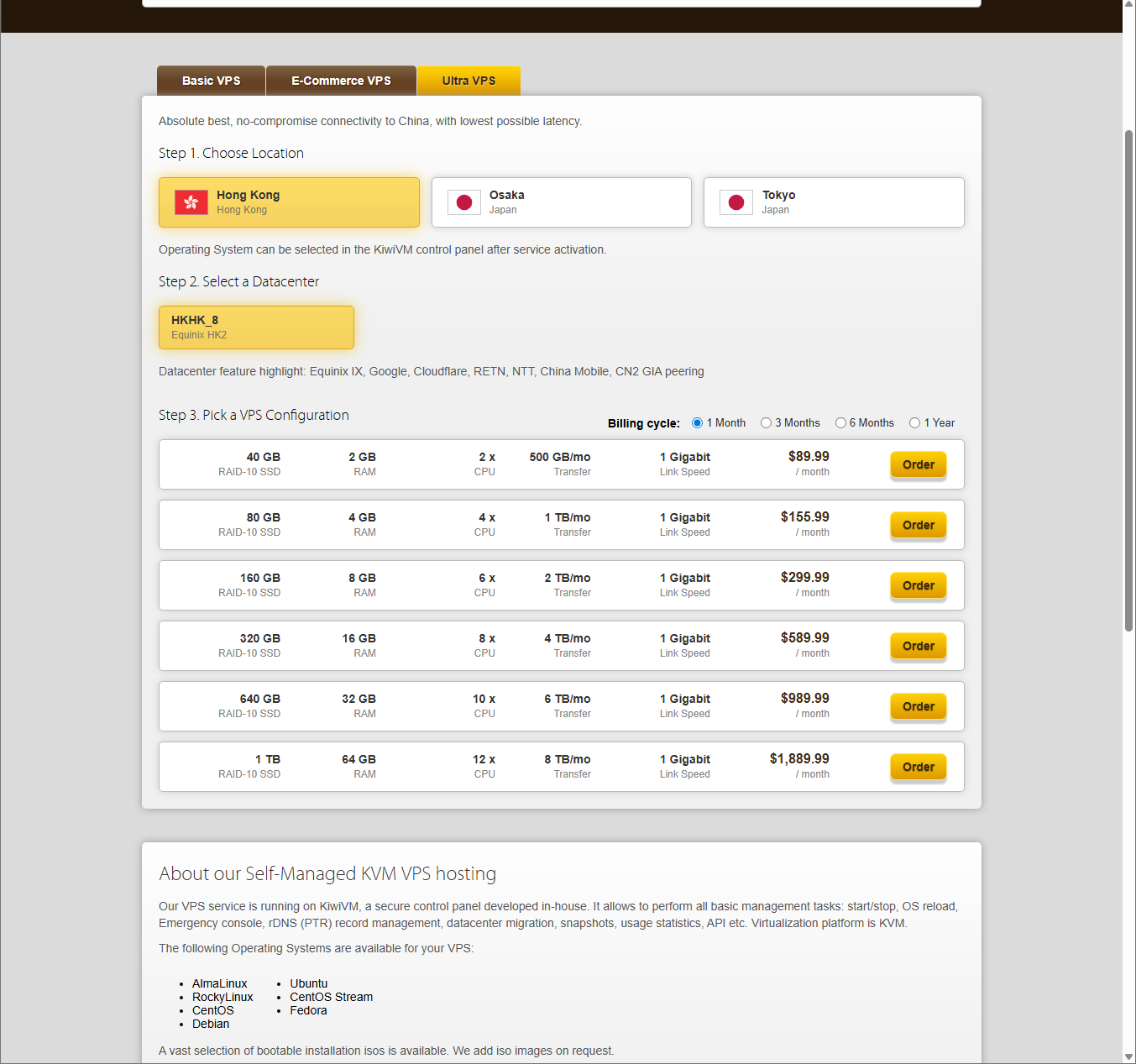Choose the 3 Months billing cycle

pyautogui.click(x=766, y=423)
